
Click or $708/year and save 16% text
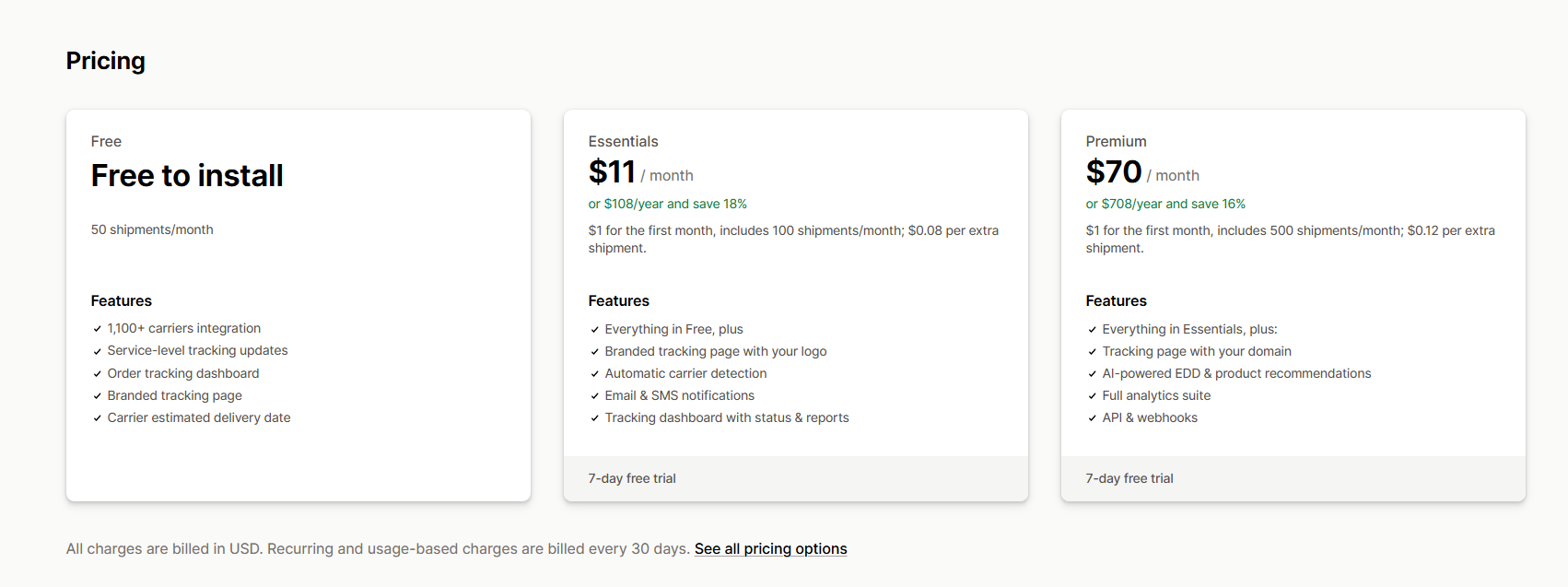coord(1165,204)
